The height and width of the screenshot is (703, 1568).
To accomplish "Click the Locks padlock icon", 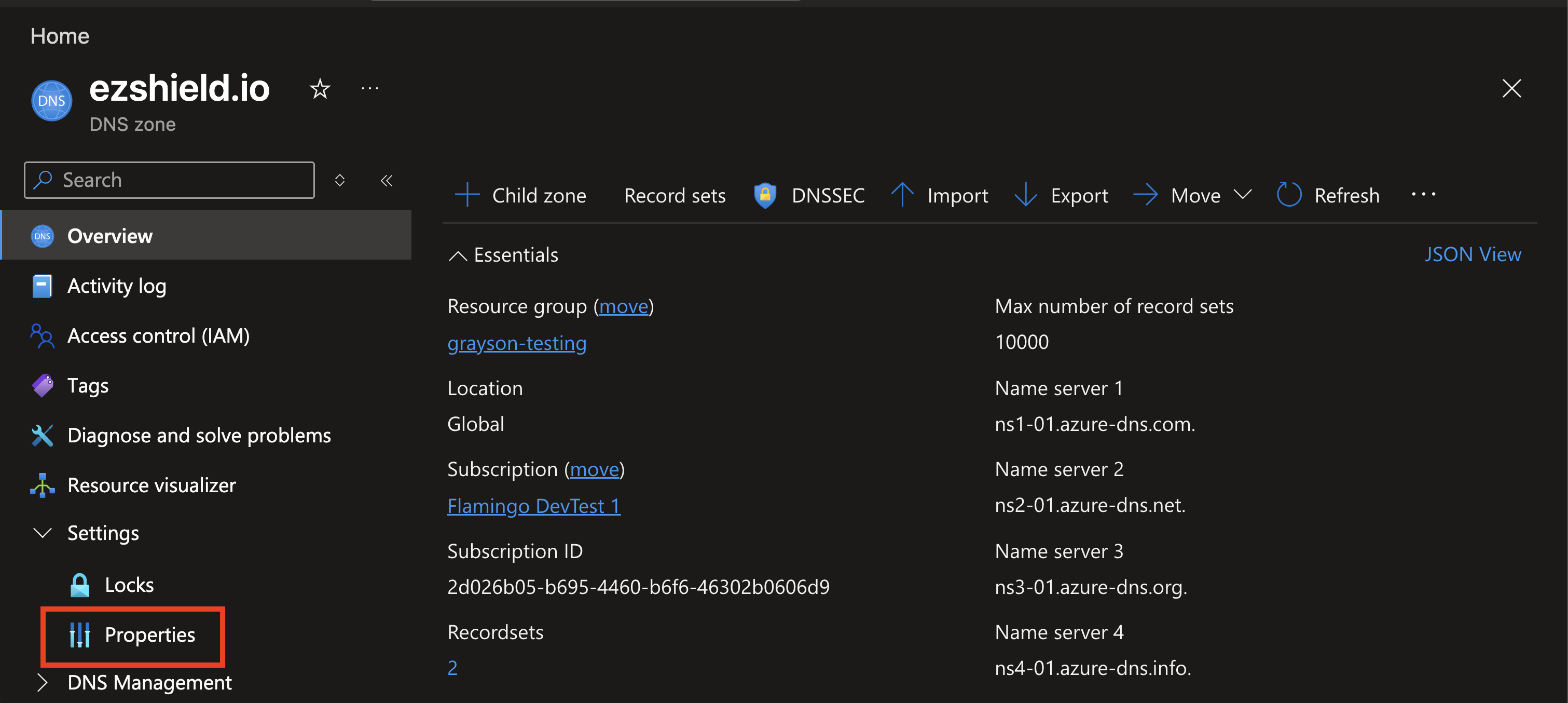I will coord(80,585).
